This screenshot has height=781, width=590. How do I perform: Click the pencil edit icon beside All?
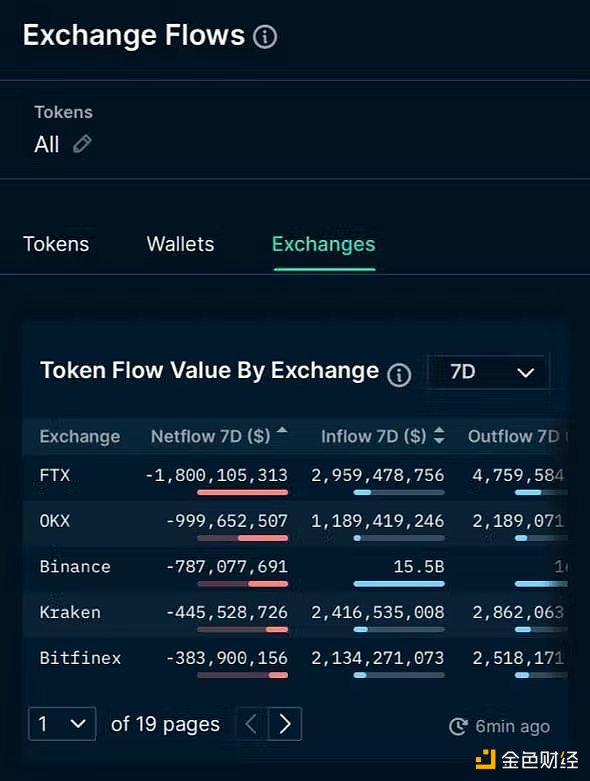tap(83, 144)
